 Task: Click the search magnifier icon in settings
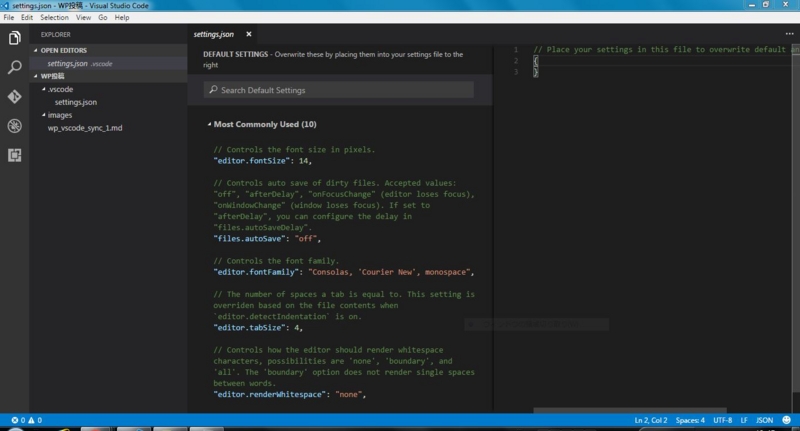(213, 90)
